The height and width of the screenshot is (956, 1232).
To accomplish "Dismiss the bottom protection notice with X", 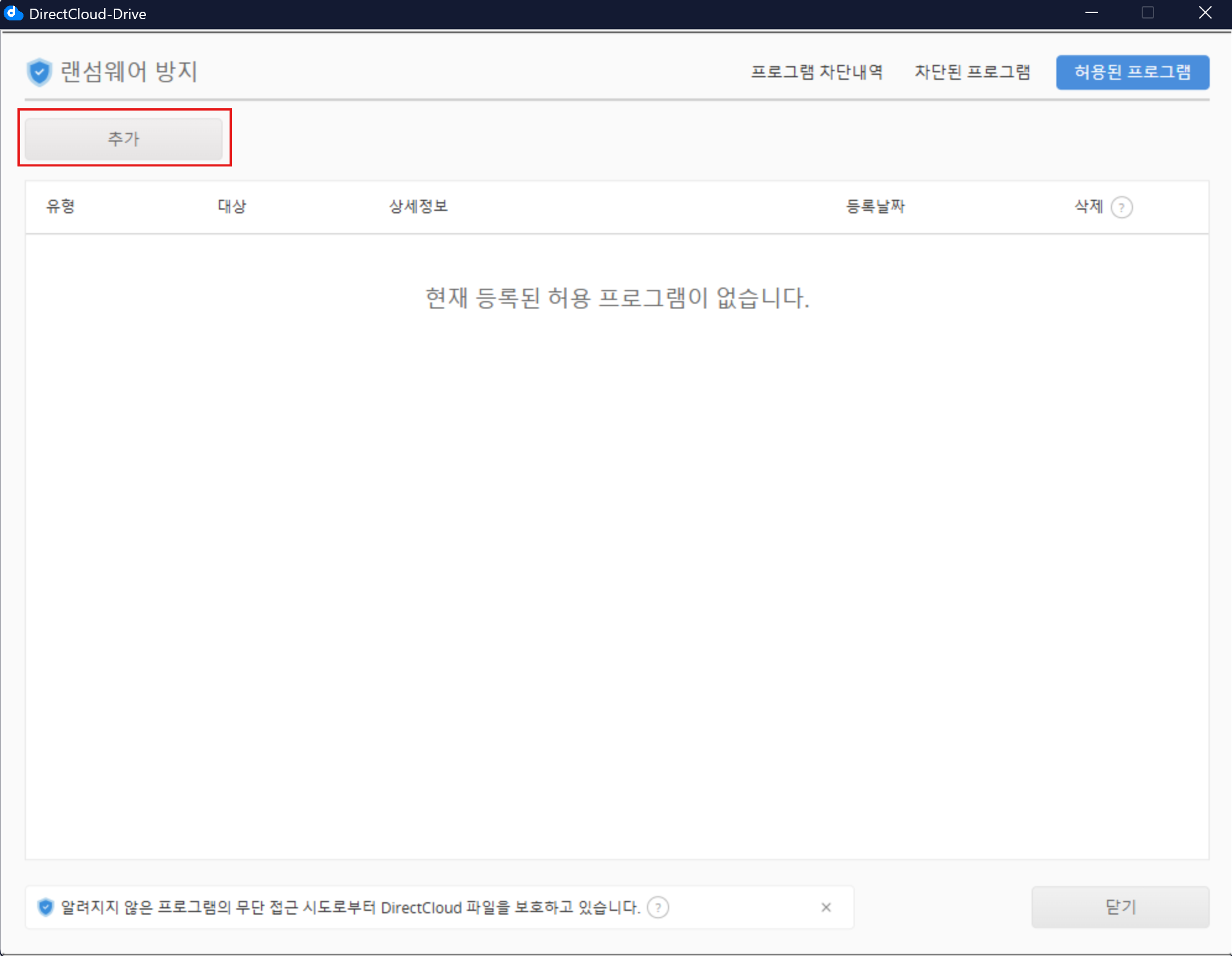I will [826, 907].
